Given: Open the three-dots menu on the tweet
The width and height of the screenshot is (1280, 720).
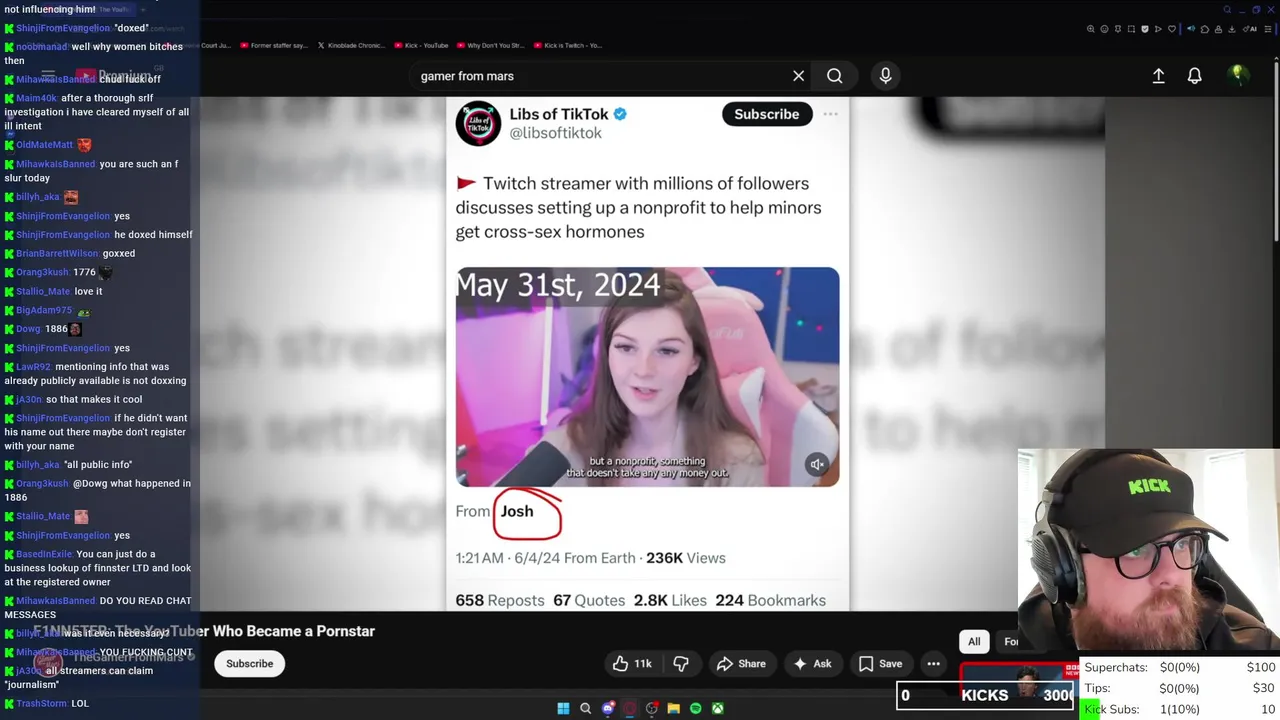Looking at the screenshot, I should [x=830, y=114].
